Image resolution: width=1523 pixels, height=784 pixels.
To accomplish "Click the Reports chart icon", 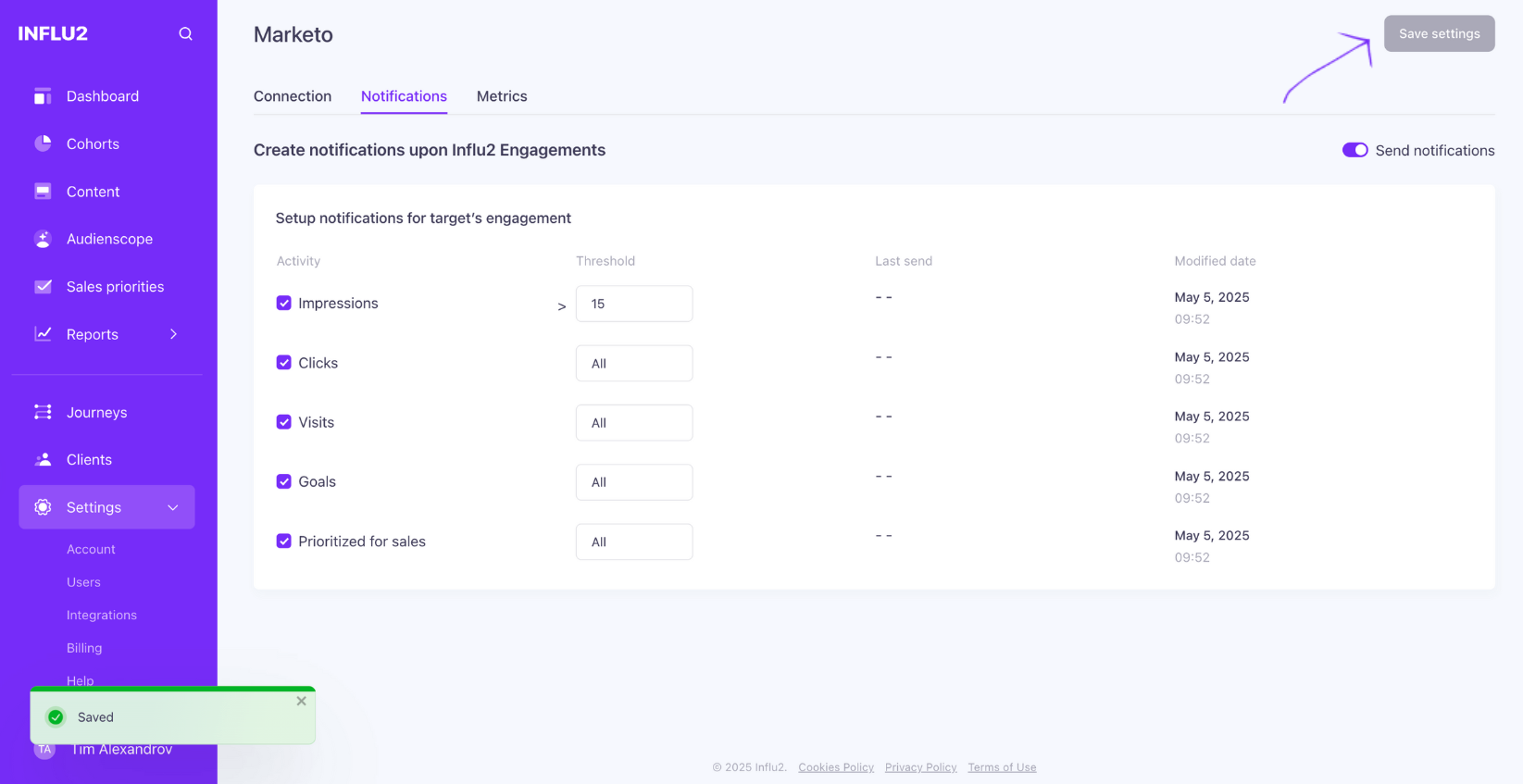I will (43, 334).
